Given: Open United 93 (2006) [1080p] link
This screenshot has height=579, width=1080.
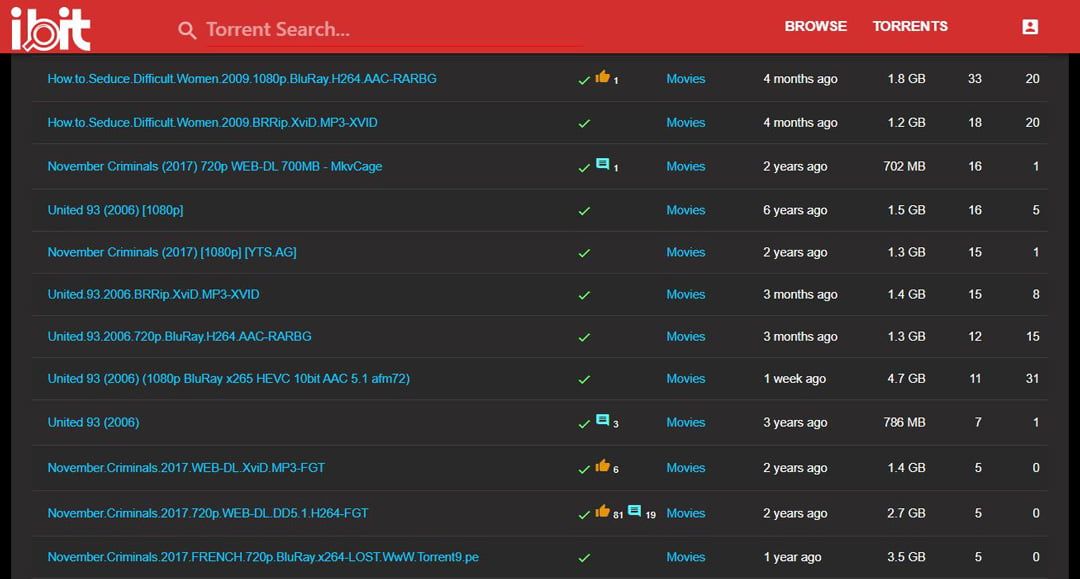Looking at the screenshot, I should click(115, 210).
